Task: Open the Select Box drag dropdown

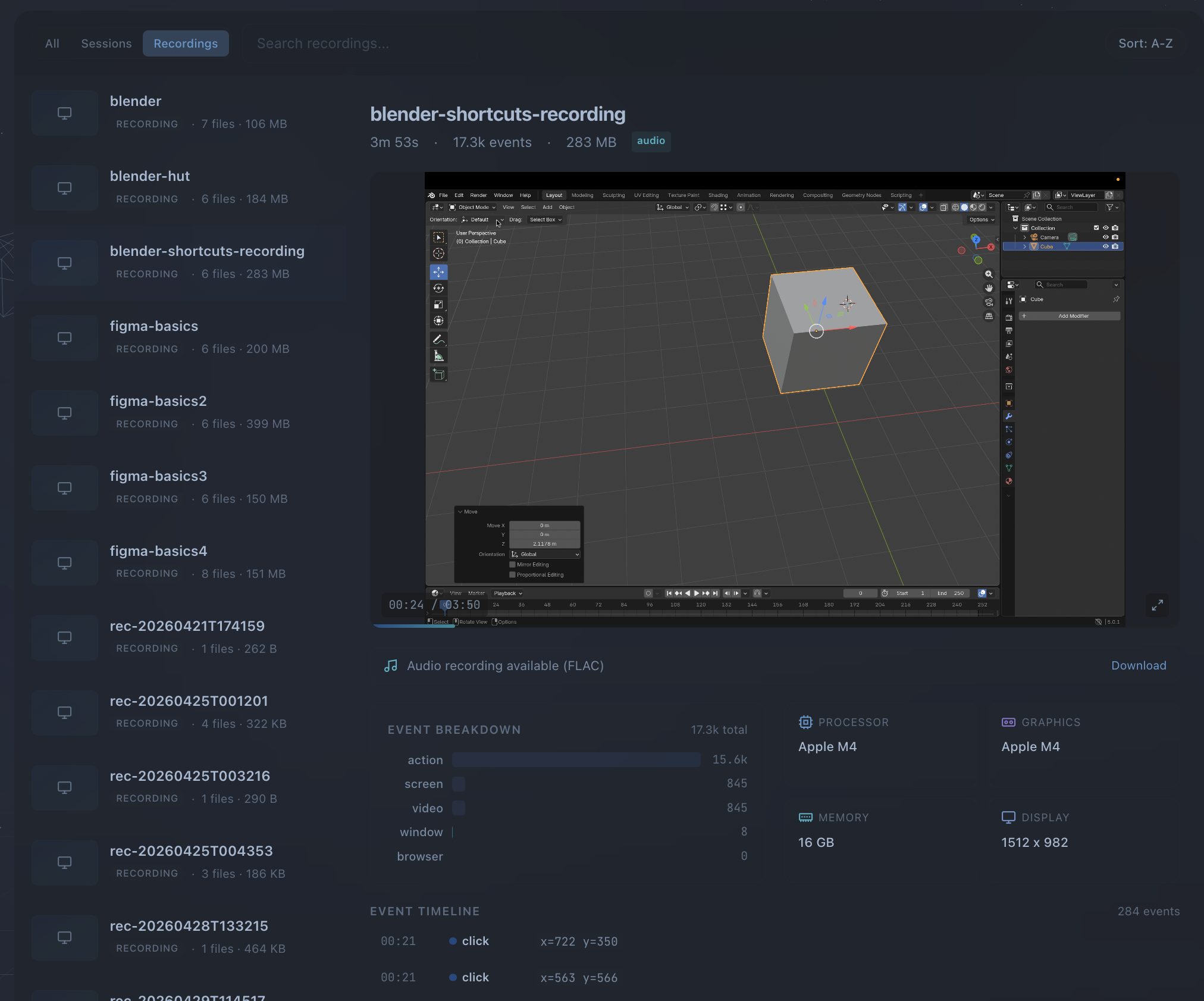Action: [x=545, y=220]
